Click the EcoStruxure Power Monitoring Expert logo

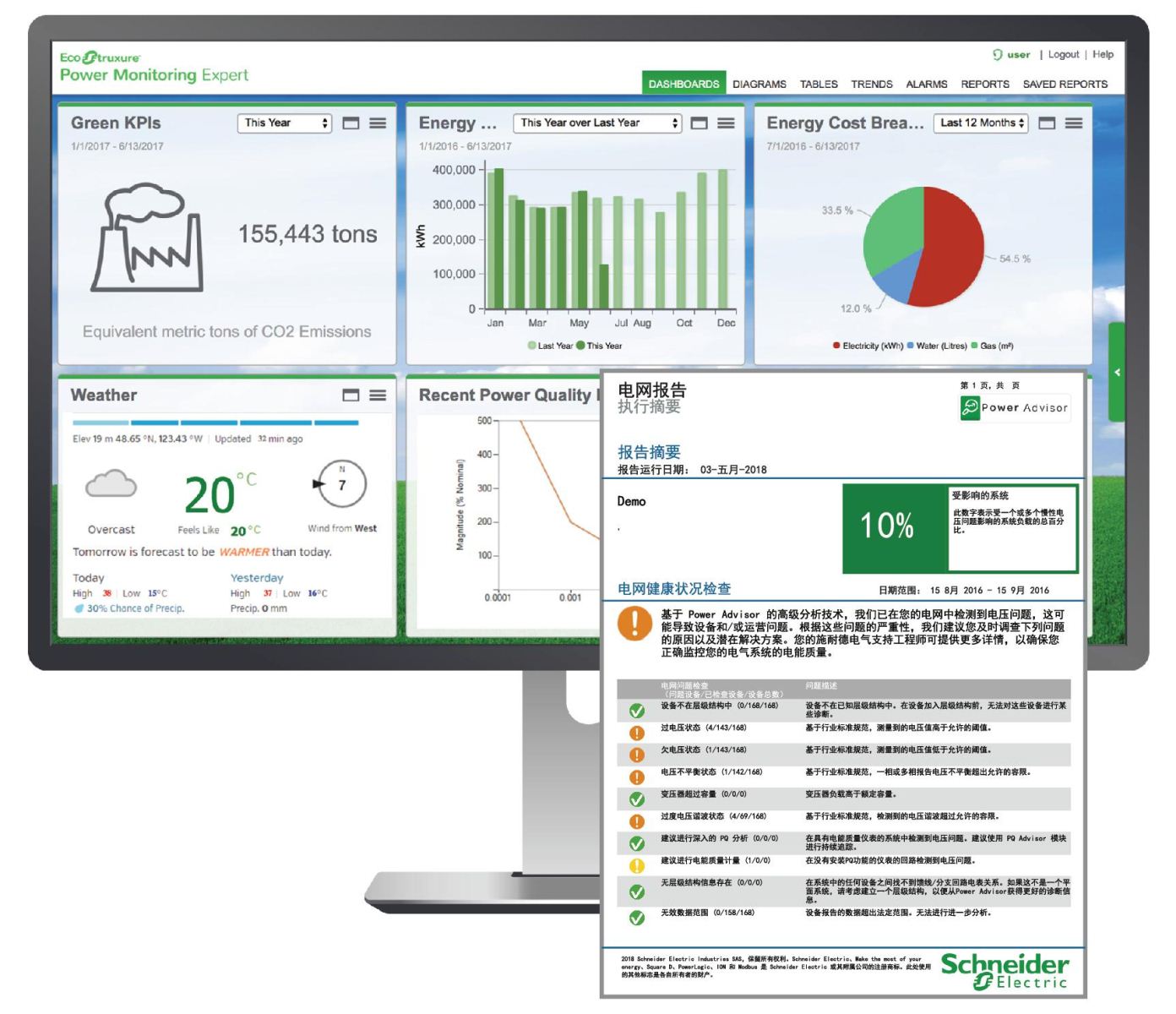click(154, 67)
